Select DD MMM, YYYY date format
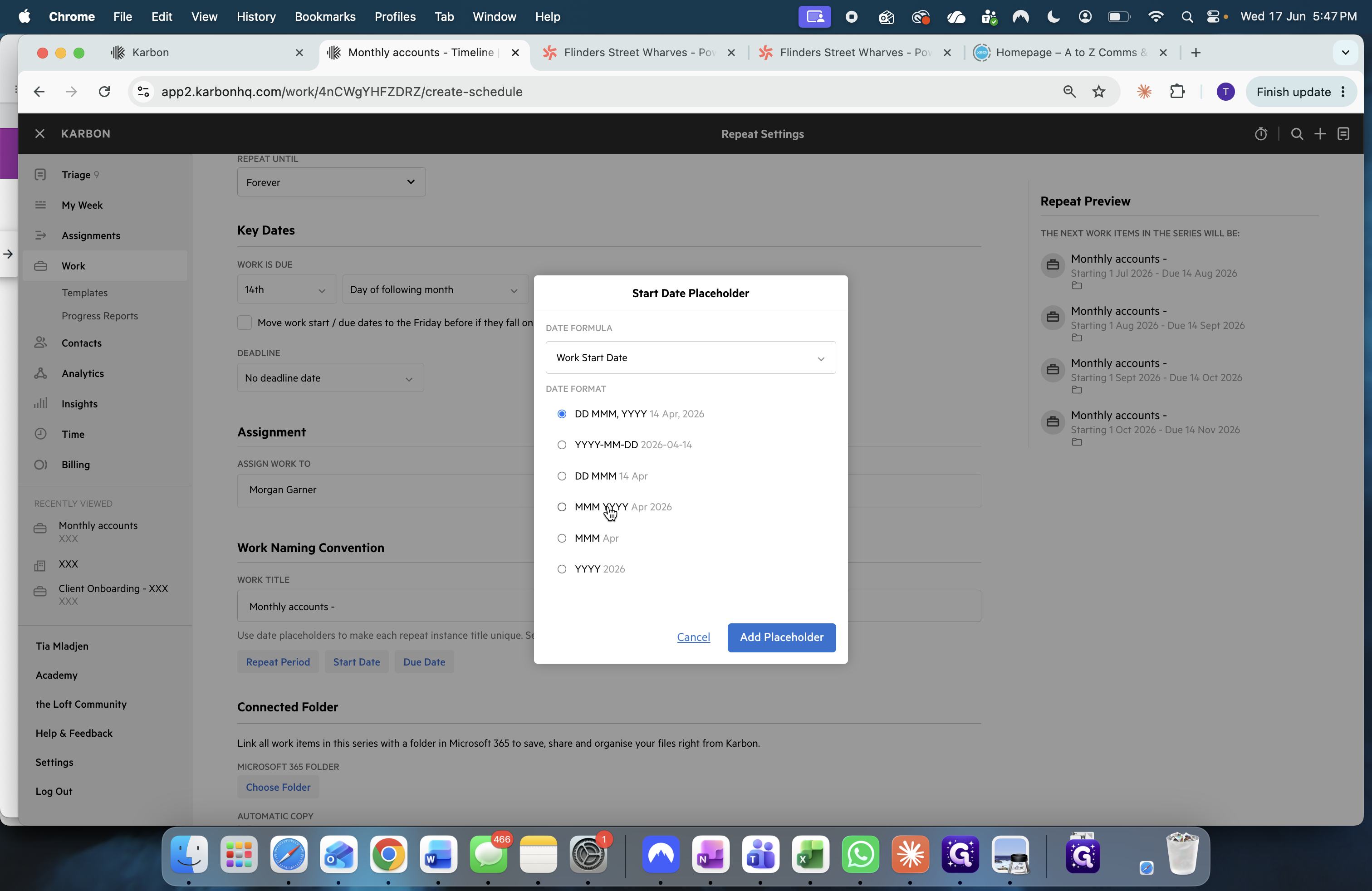The height and width of the screenshot is (891, 1372). coord(562,414)
